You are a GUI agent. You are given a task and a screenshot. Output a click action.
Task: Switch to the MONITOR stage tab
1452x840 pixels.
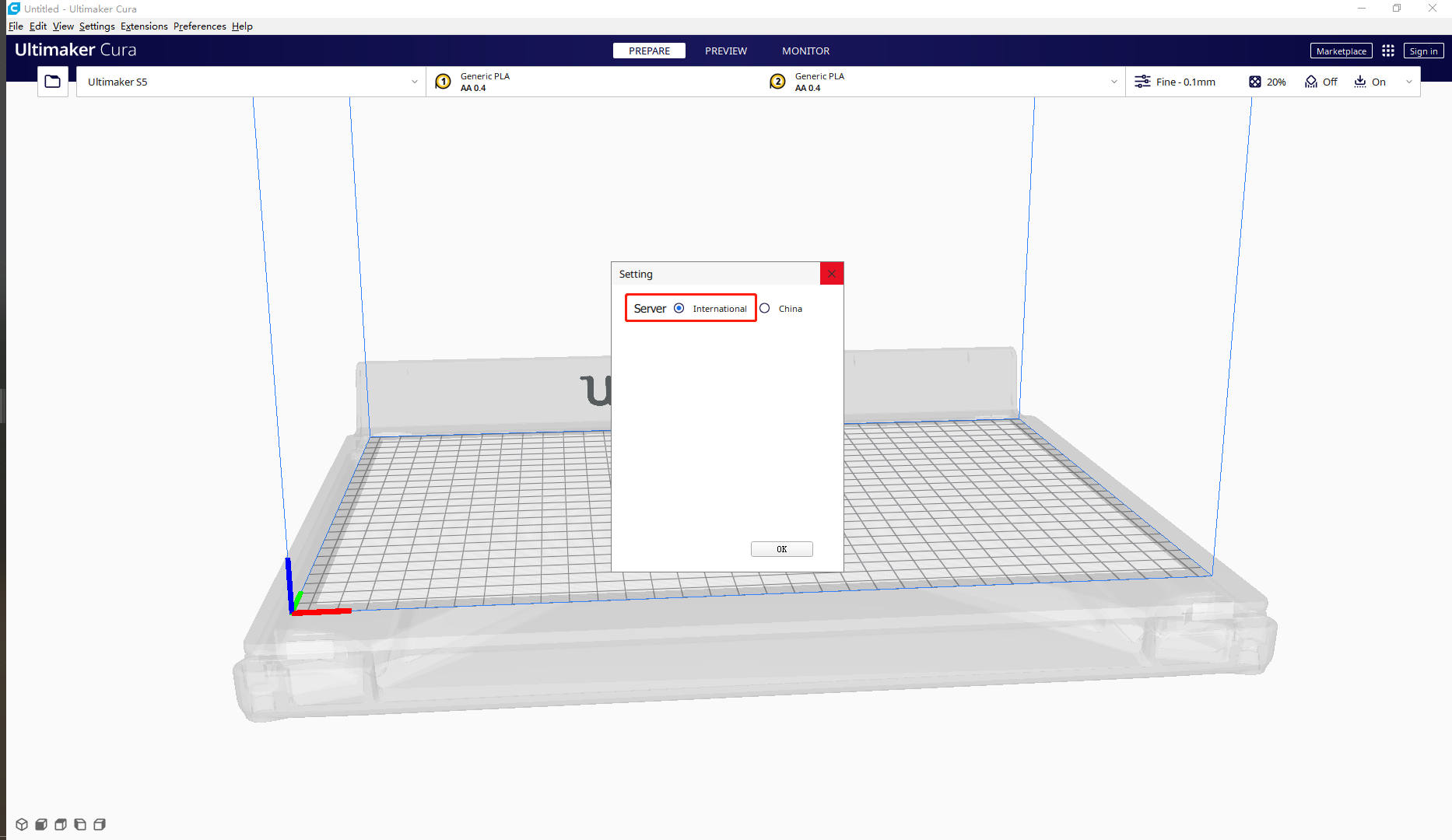tap(805, 51)
